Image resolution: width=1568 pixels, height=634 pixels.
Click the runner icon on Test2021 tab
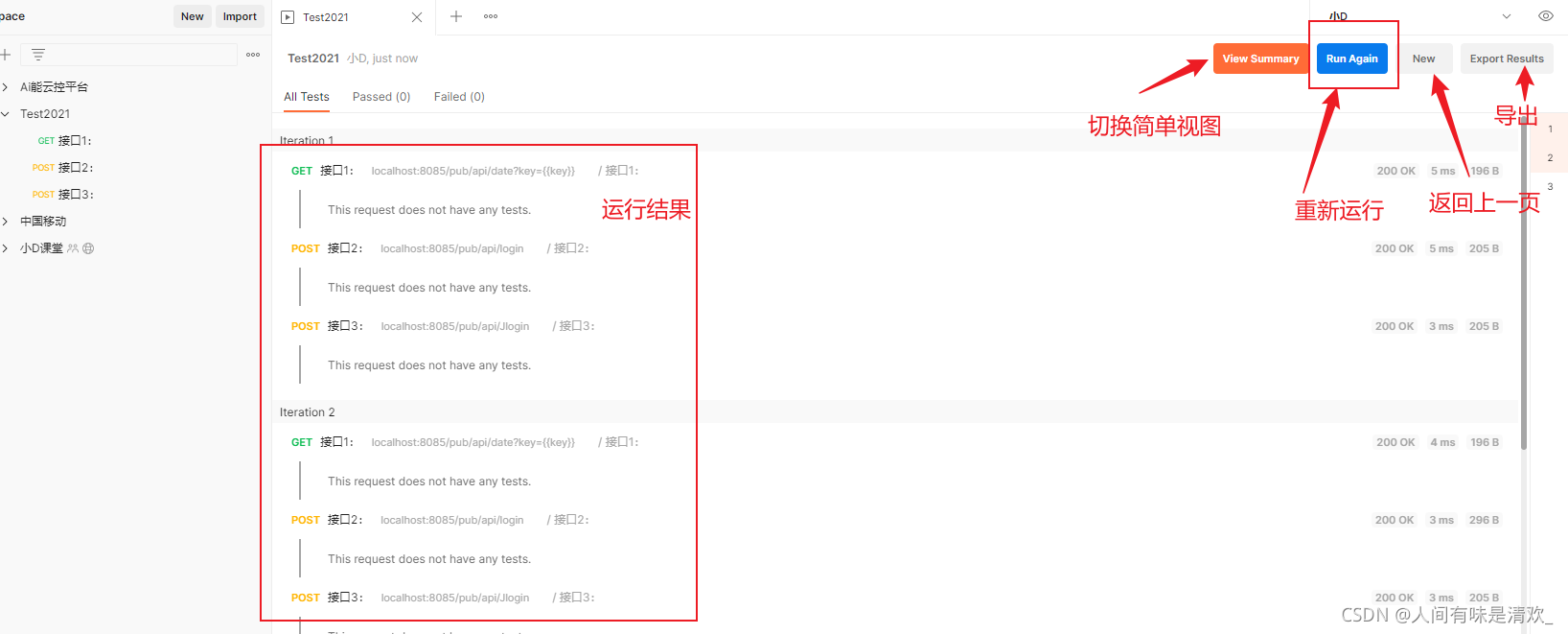click(288, 17)
